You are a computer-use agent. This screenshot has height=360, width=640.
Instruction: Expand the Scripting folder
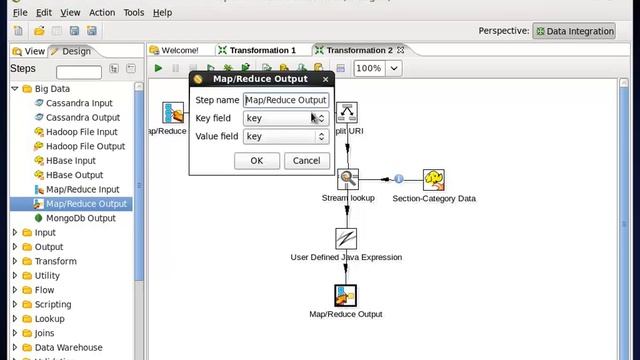tap(15, 304)
